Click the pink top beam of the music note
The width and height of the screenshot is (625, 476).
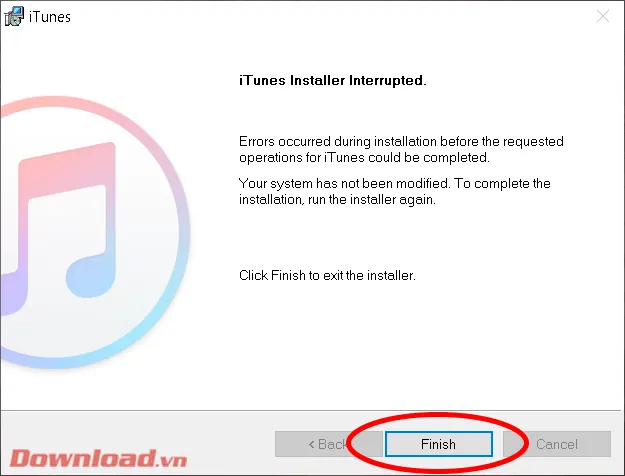click(66, 169)
